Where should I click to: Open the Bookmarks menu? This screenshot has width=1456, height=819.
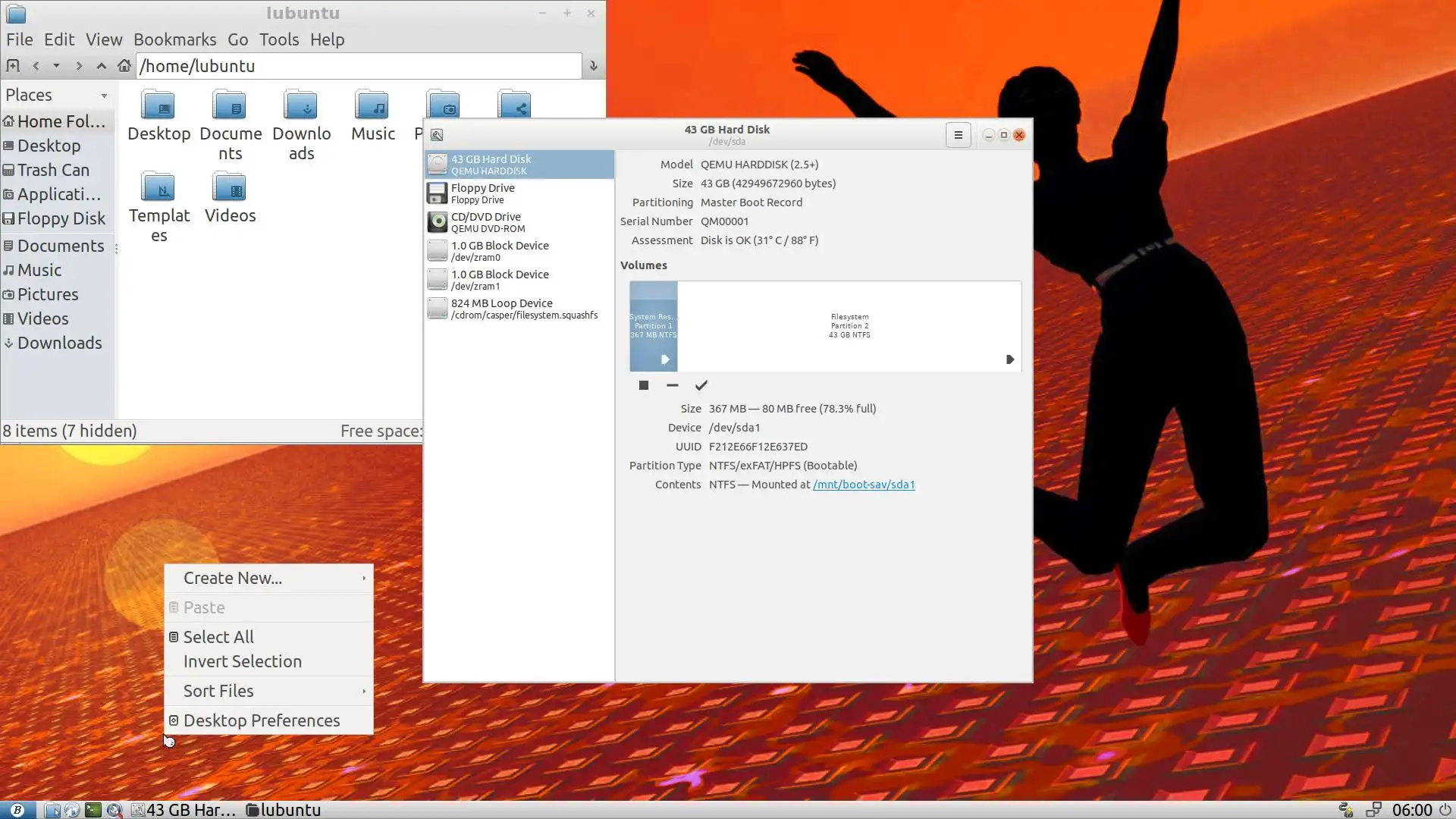pyautogui.click(x=174, y=39)
